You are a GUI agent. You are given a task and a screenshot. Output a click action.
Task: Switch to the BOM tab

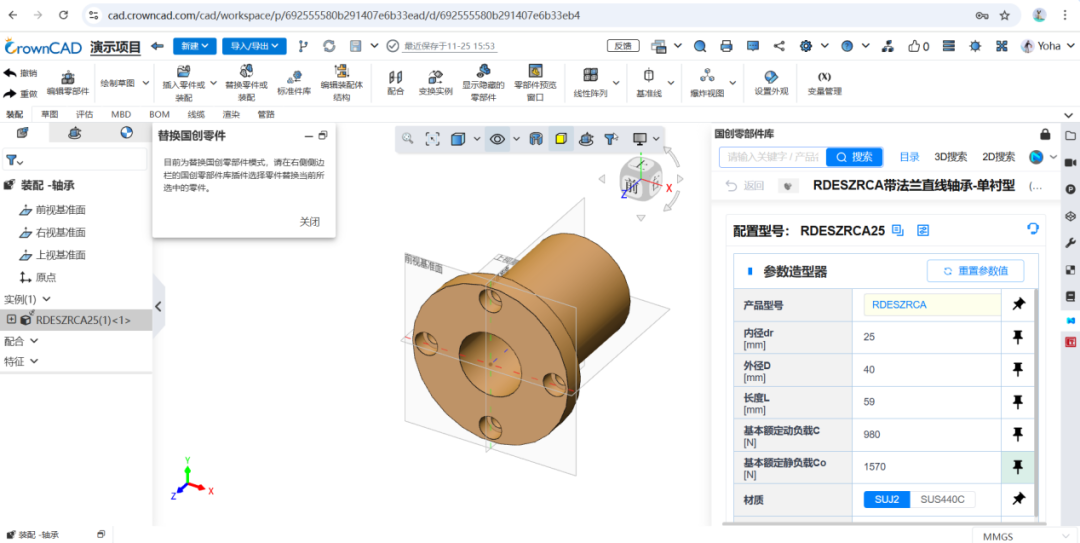click(x=159, y=114)
